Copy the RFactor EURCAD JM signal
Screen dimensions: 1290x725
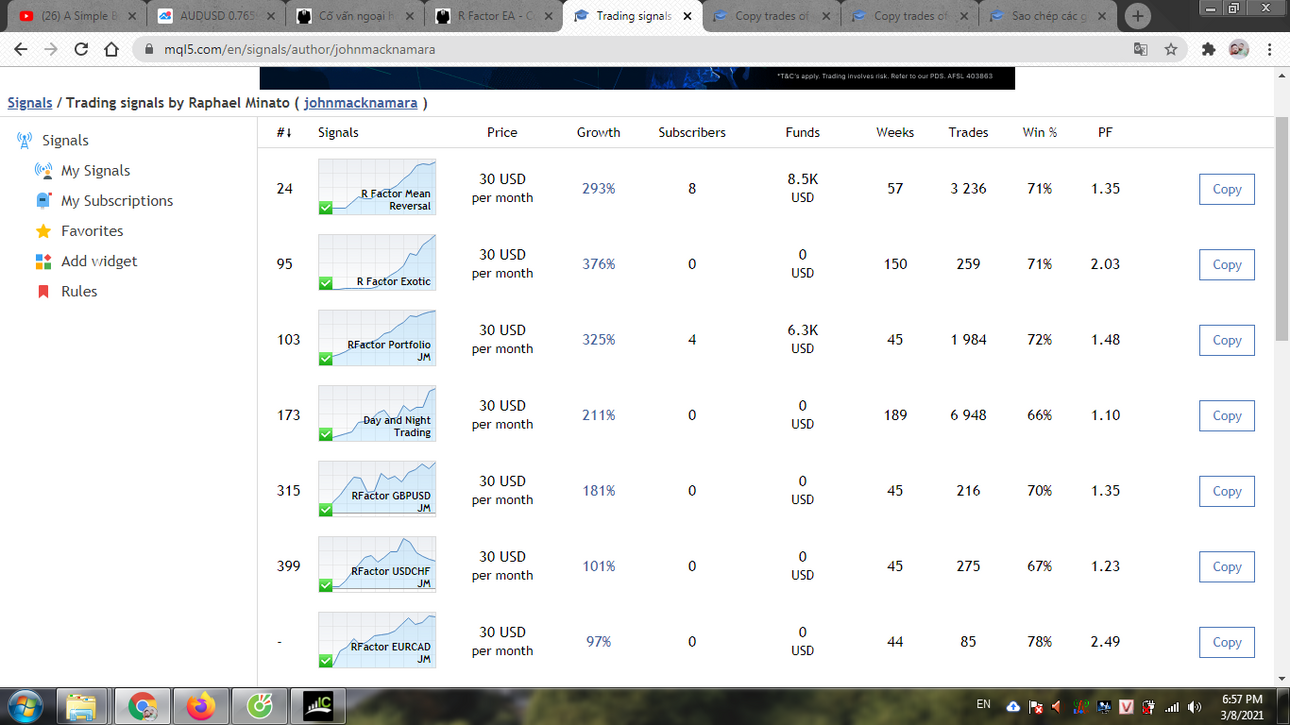1227,642
